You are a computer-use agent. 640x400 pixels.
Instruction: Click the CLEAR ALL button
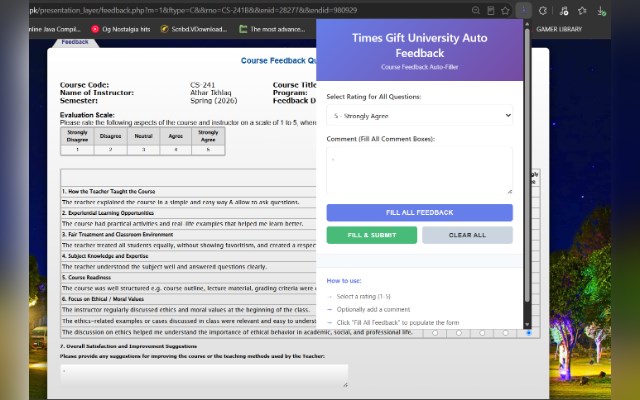click(x=467, y=235)
